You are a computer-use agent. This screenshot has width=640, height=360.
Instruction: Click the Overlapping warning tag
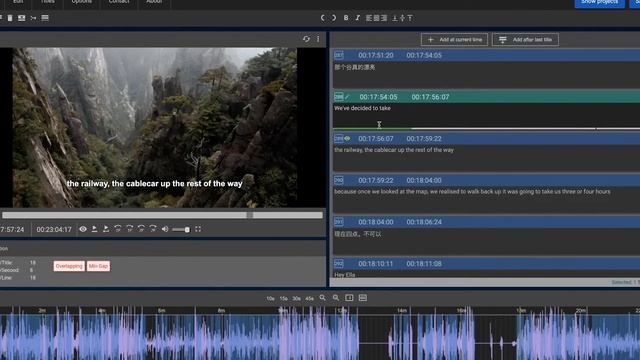(x=69, y=266)
